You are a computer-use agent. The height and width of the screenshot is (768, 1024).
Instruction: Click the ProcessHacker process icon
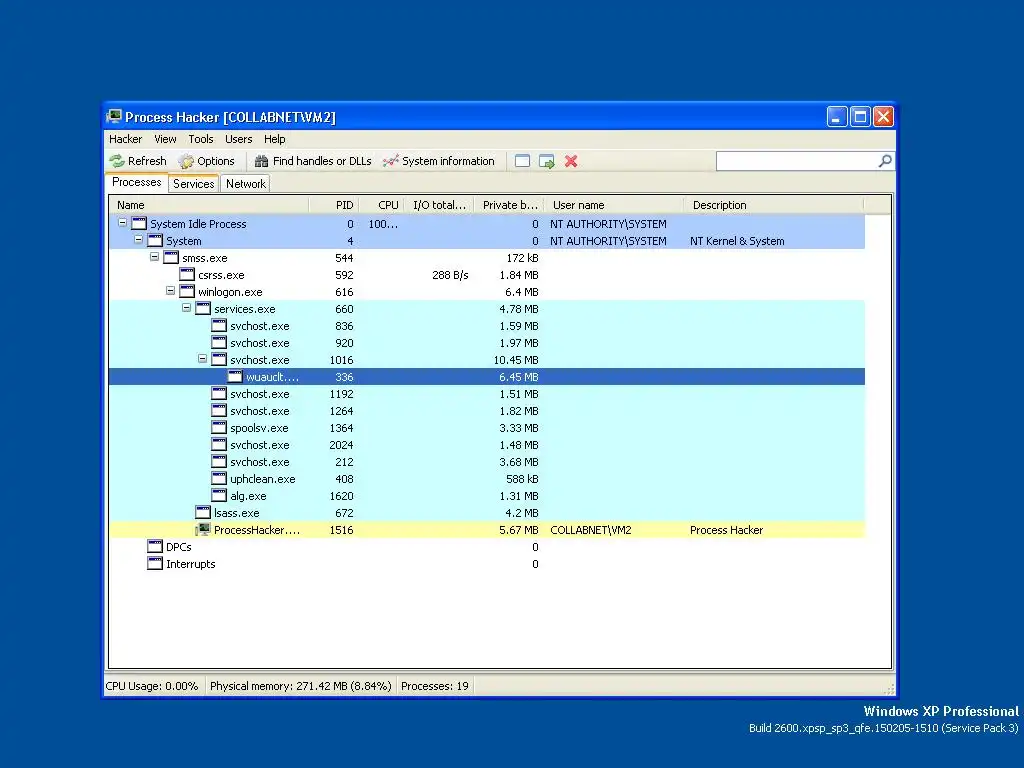[x=203, y=529]
